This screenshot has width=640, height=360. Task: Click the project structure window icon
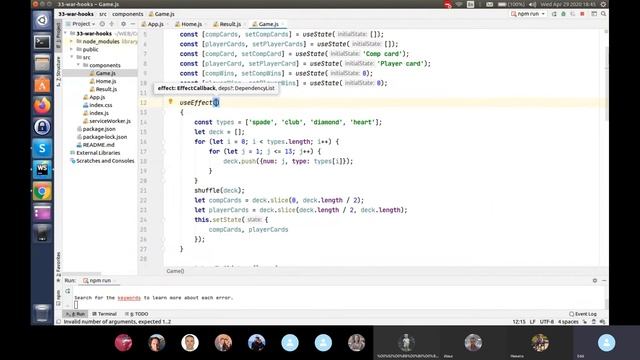[x=594, y=14]
